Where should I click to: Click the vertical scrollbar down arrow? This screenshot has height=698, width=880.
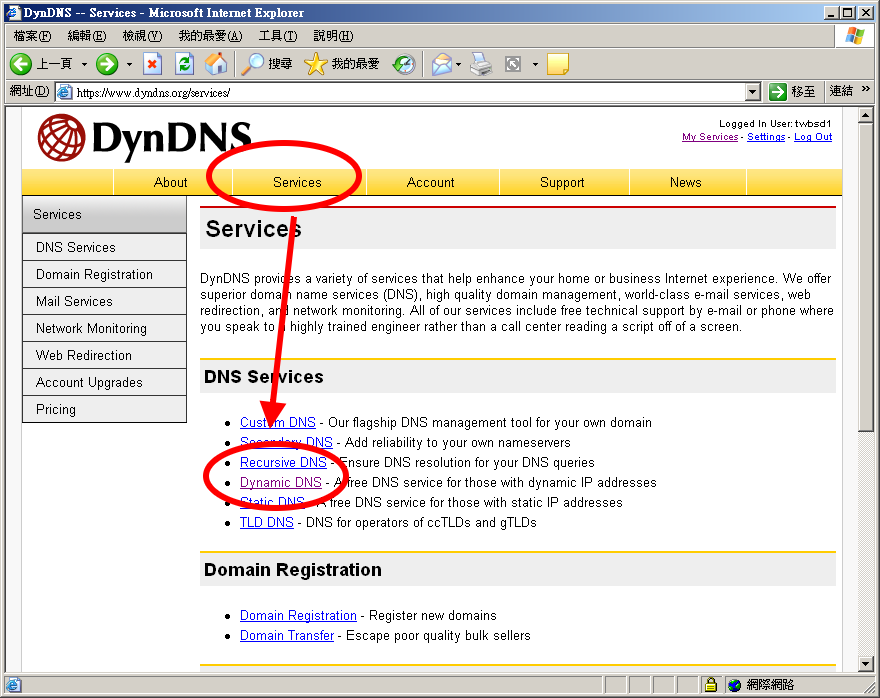[x=866, y=664]
